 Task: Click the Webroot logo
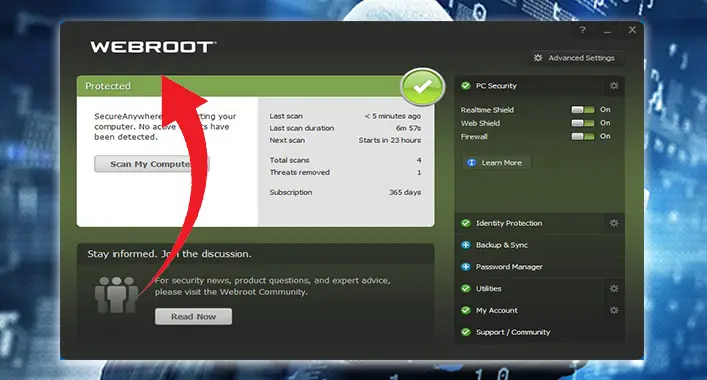[x=153, y=47]
